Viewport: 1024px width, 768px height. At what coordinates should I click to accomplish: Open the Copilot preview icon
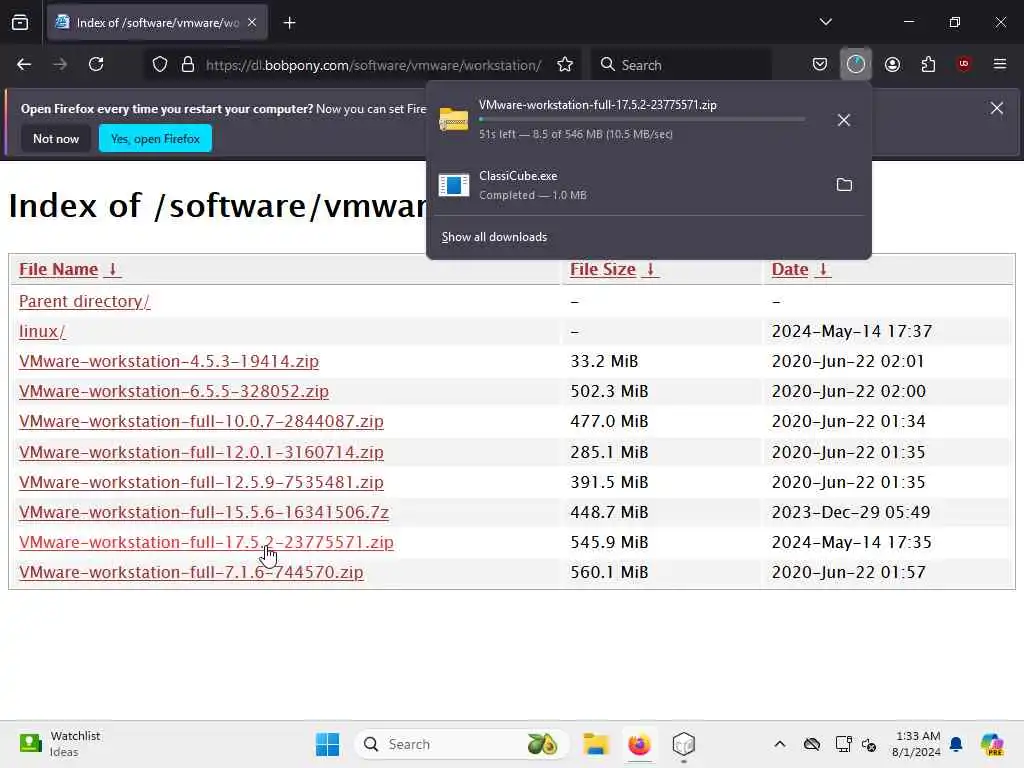click(992, 744)
